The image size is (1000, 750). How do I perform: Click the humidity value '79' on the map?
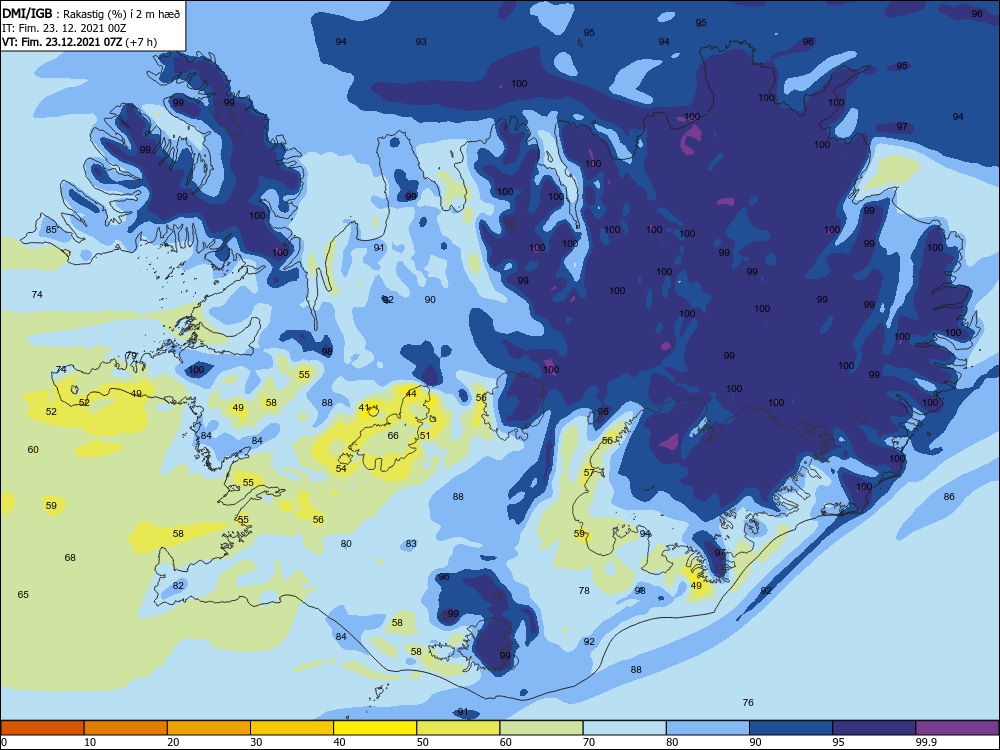tap(131, 356)
